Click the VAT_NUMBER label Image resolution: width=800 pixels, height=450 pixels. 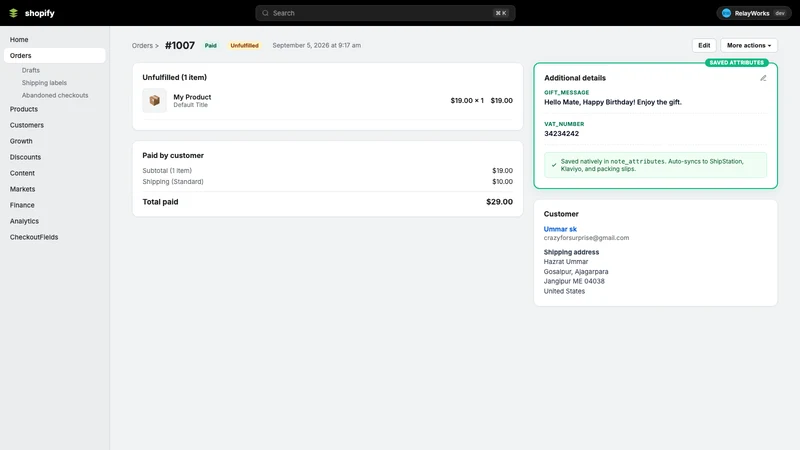[x=564, y=124]
